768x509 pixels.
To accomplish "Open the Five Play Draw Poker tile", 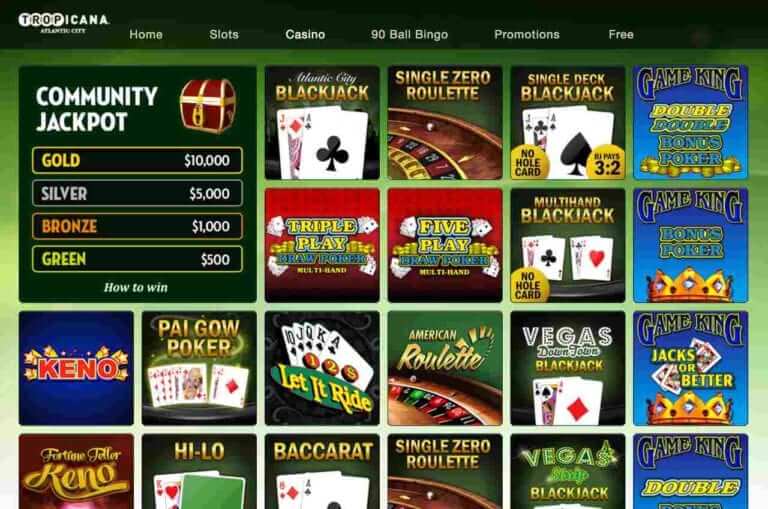I will tap(445, 245).
